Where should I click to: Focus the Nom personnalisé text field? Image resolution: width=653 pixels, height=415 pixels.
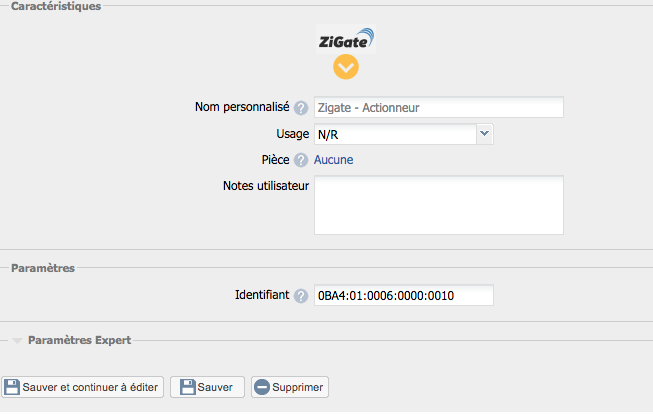439,107
